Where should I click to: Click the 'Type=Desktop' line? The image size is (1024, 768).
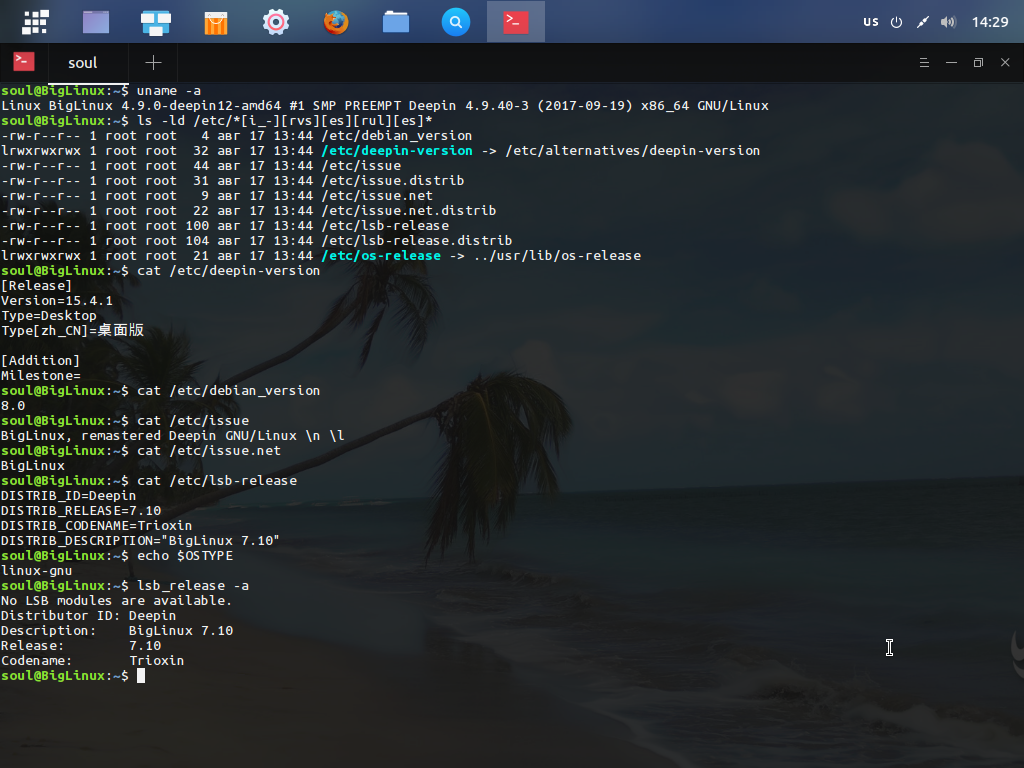coord(49,316)
